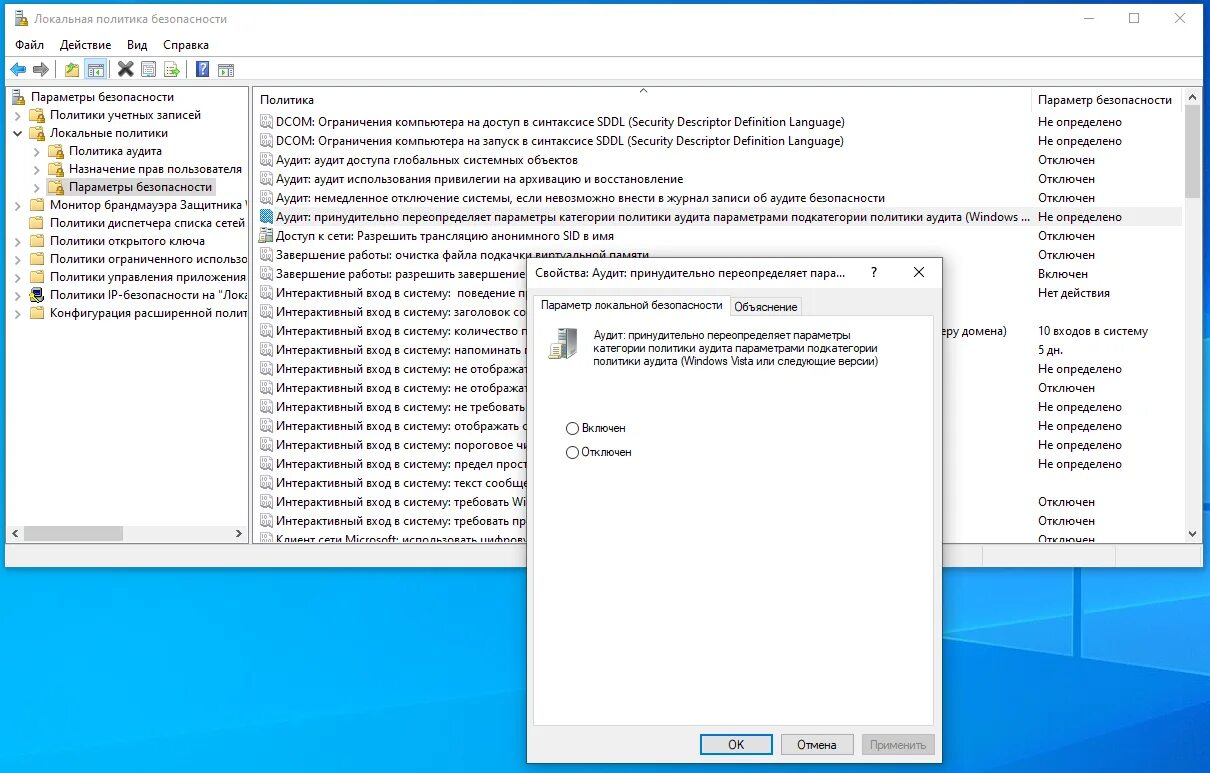
Task: Click icon of Аудит: немедленное отключение системы row
Action: 266,198
